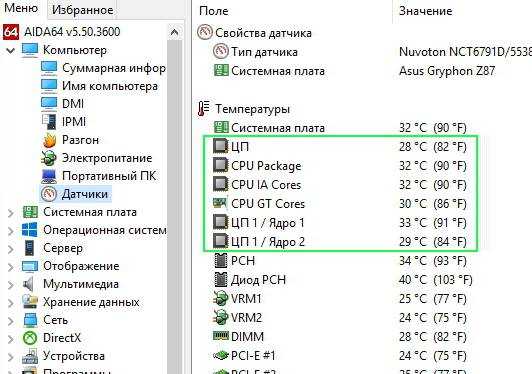Open the Меню tab
Image resolution: width=532 pixels, height=374 pixels.
pos(21,8)
